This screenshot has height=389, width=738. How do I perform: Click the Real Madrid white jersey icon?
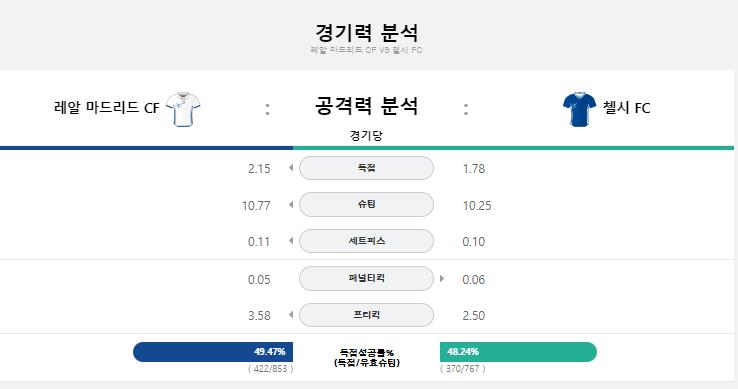click(183, 109)
